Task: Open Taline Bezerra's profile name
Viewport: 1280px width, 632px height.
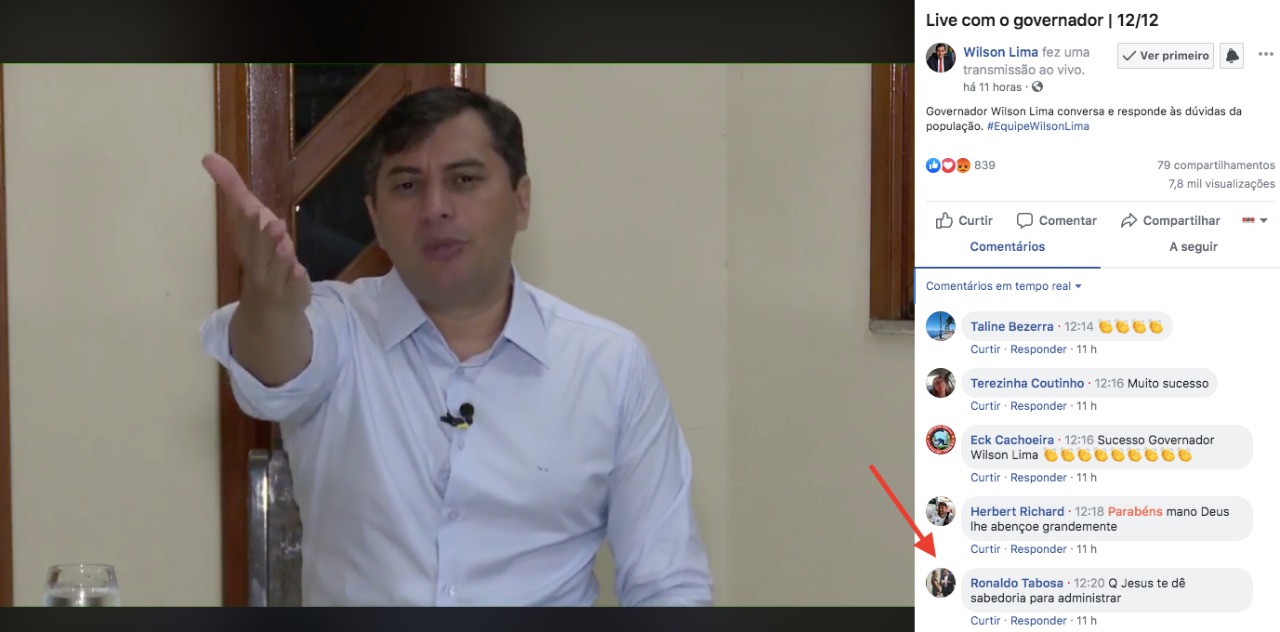Action: (1012, 327)
